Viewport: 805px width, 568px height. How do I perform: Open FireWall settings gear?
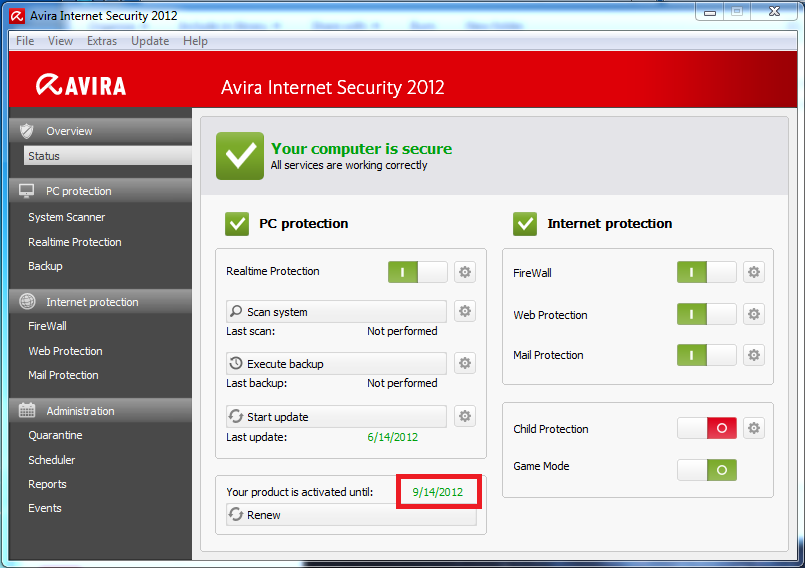[x=754, y=272]
